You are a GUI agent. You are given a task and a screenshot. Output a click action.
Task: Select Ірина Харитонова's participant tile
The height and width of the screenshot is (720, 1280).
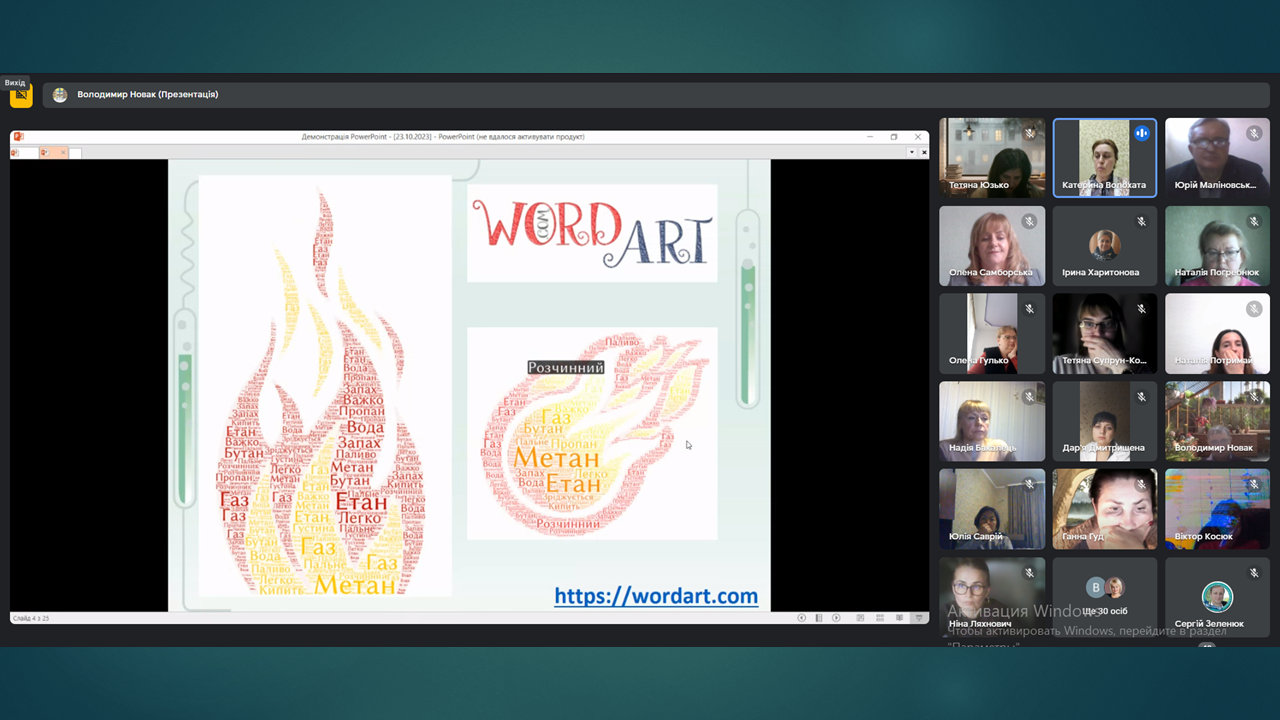(x=1105, y=246)
